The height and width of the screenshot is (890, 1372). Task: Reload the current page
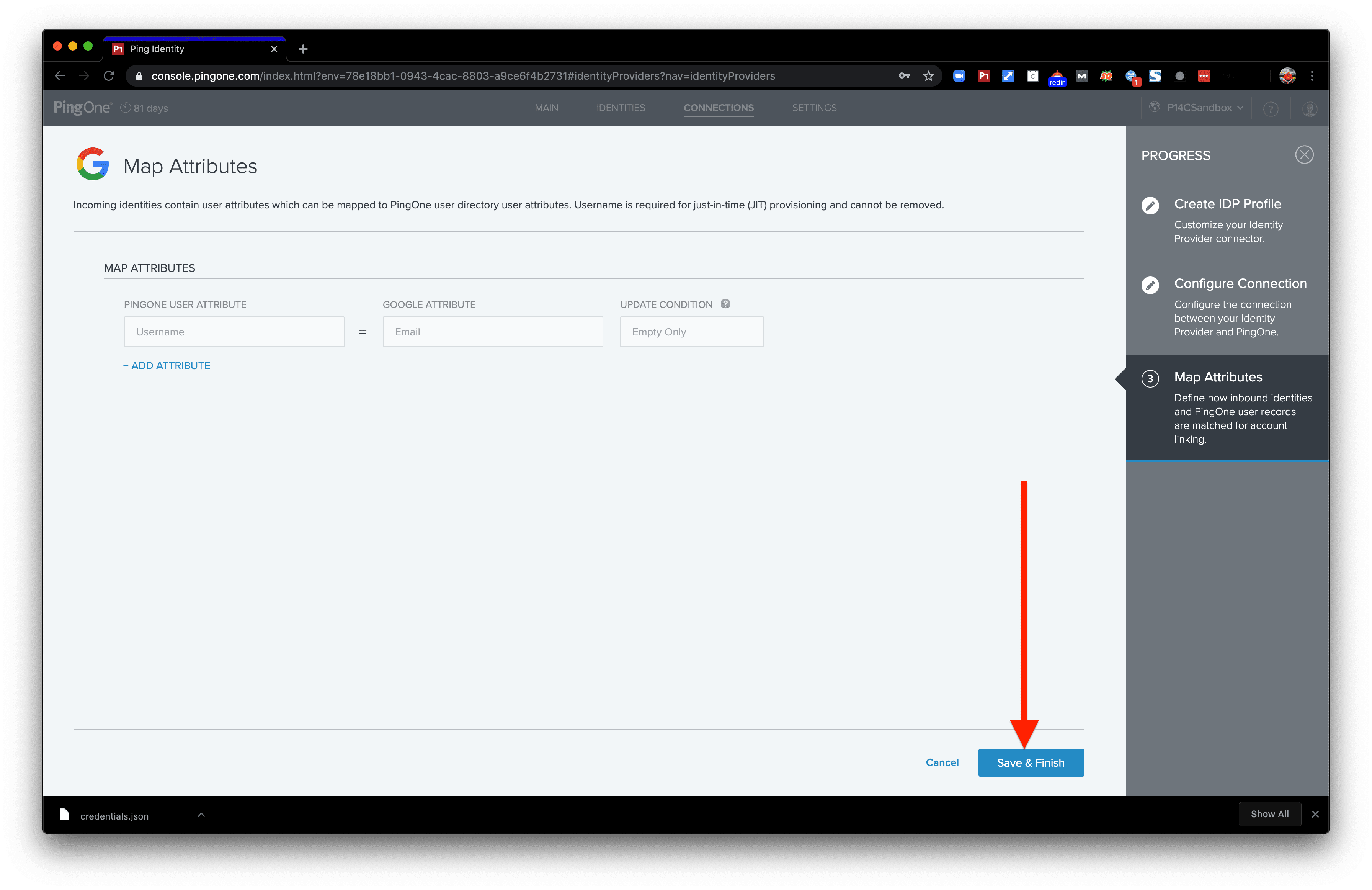point(108,76)
